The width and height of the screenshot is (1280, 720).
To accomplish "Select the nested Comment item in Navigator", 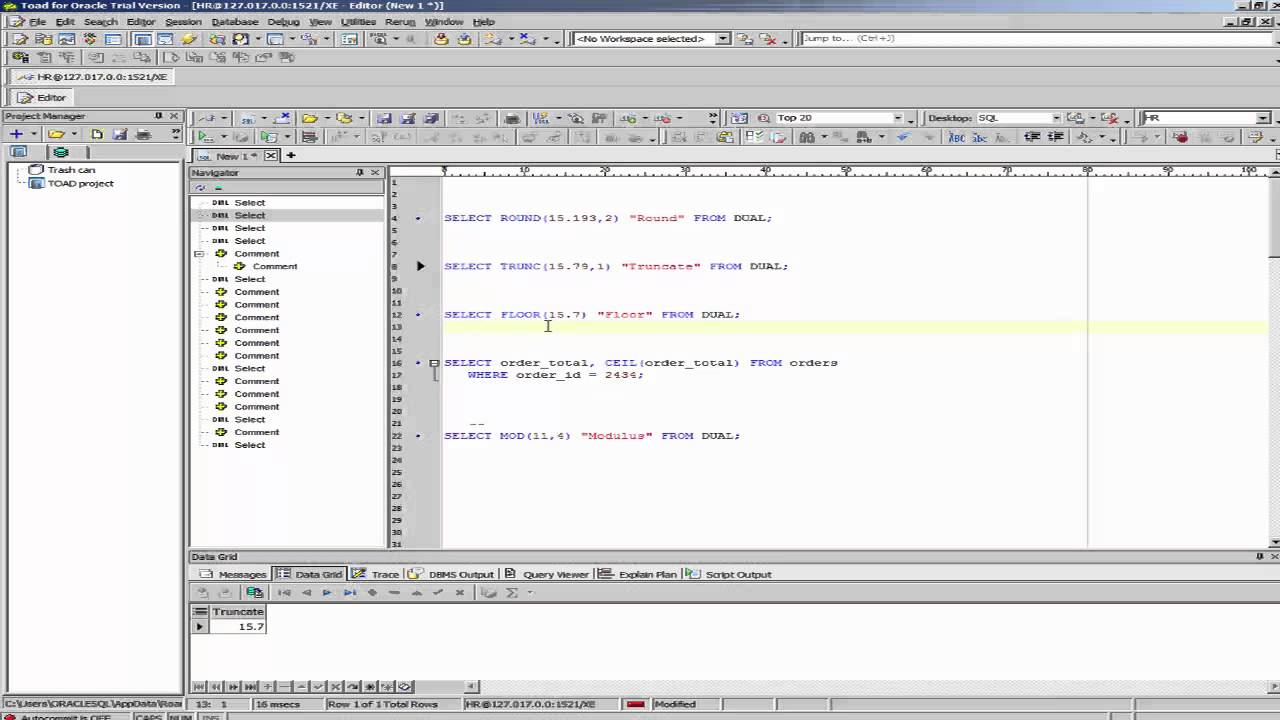I will click(x=274, y=267).
